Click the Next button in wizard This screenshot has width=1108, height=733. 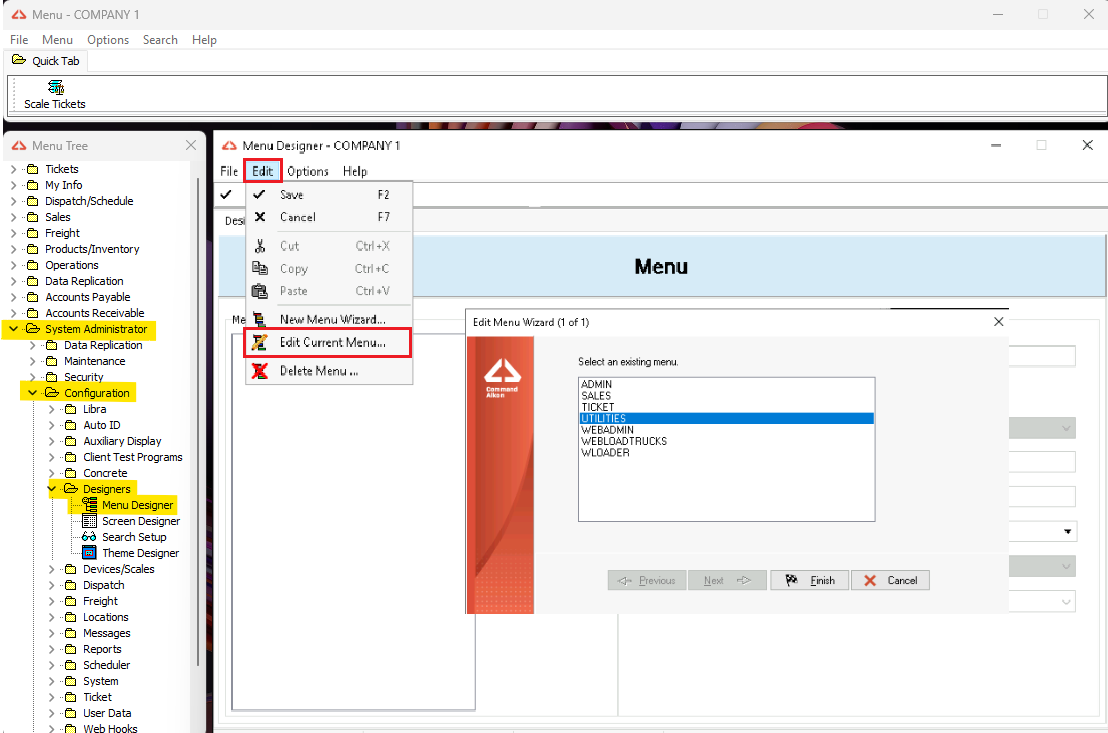(728, 580)
